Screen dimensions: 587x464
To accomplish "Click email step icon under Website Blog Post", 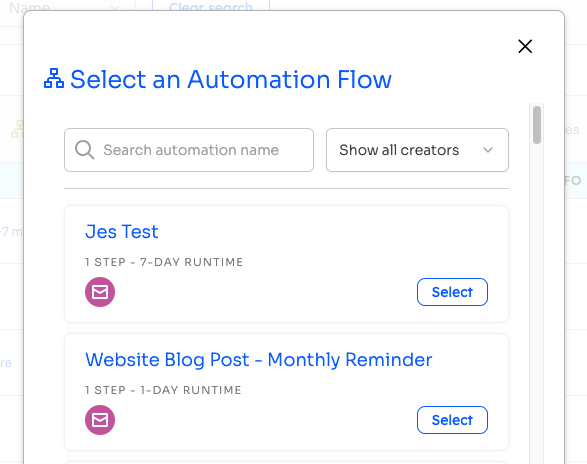I will pyautogui.click(x=100, y=420).
